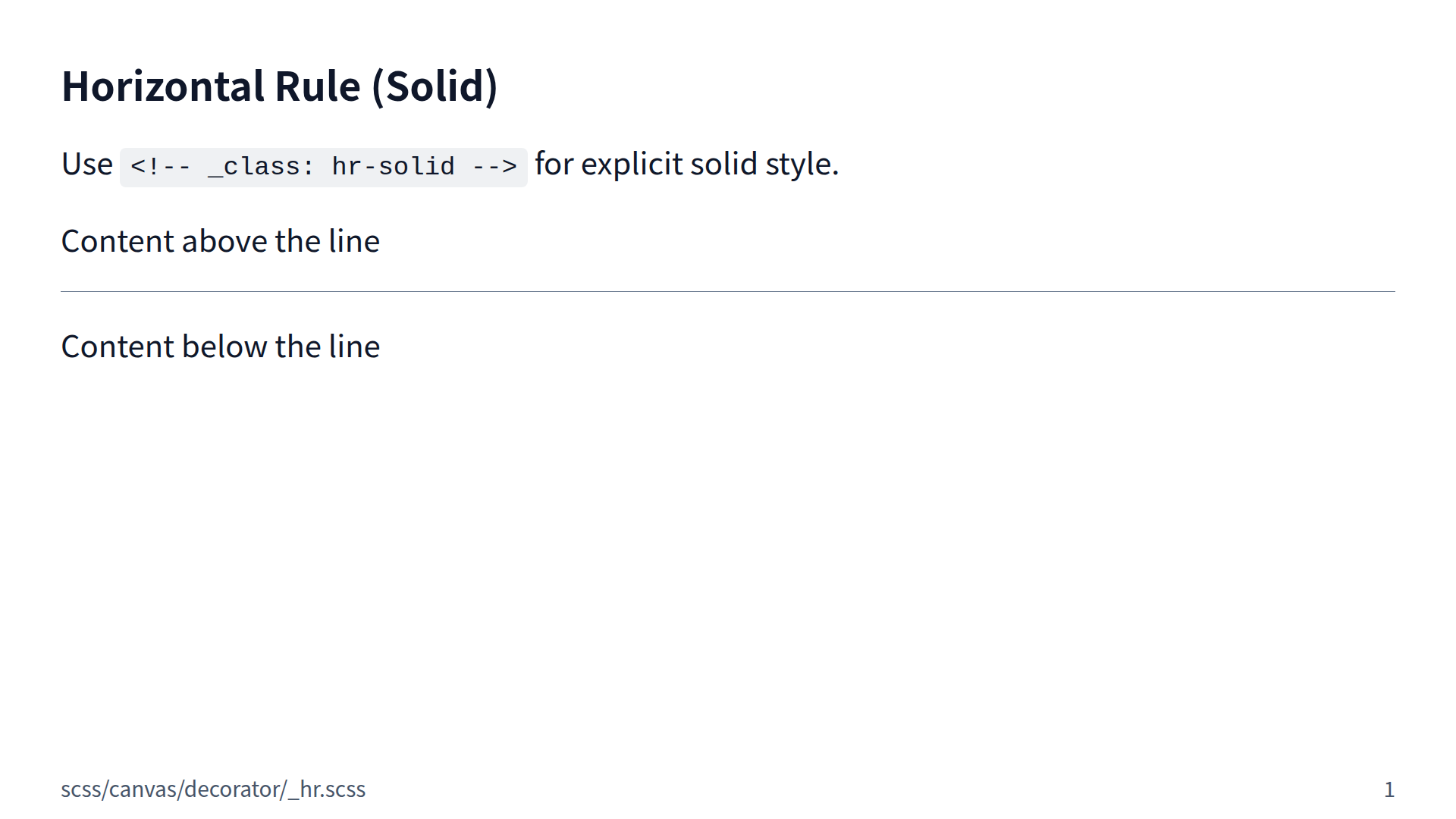Click the footer path 'scss/canvas/decorator/_hr.scss'
Viewport: 1456px width, 819px height.
(x=213, y=789)
